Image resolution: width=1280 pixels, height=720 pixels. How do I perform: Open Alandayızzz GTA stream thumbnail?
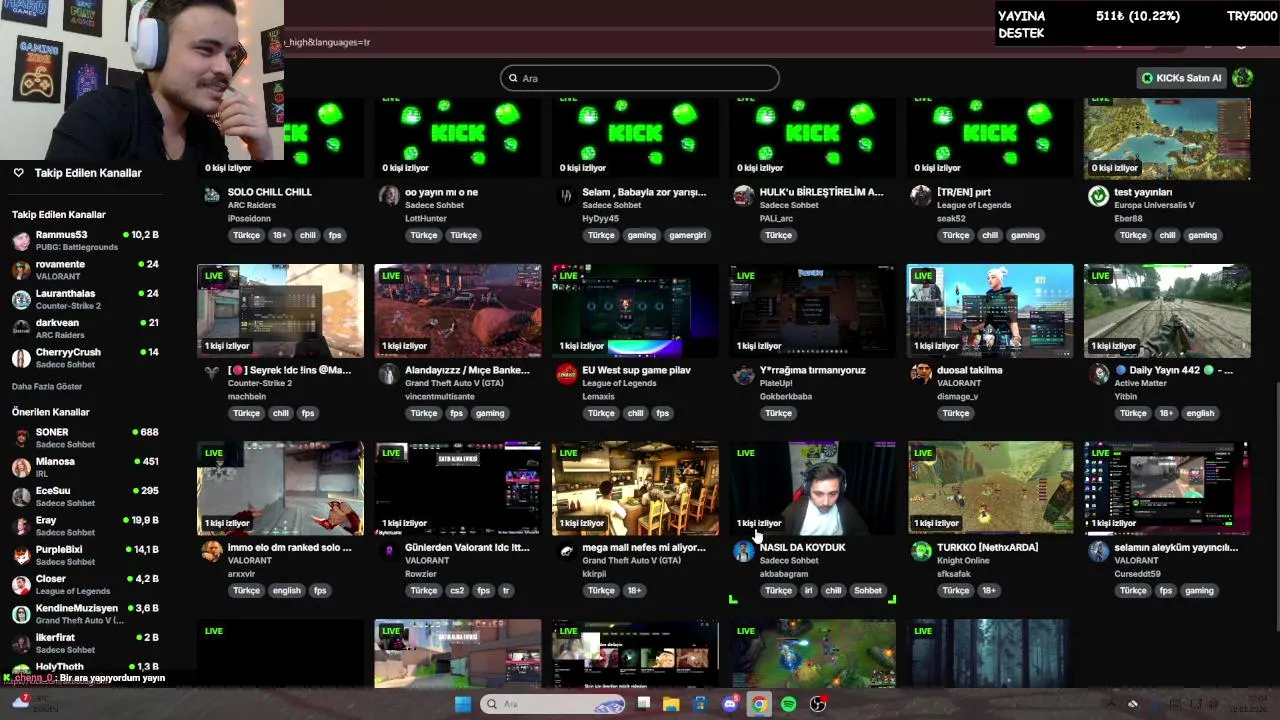click(458, 311)
